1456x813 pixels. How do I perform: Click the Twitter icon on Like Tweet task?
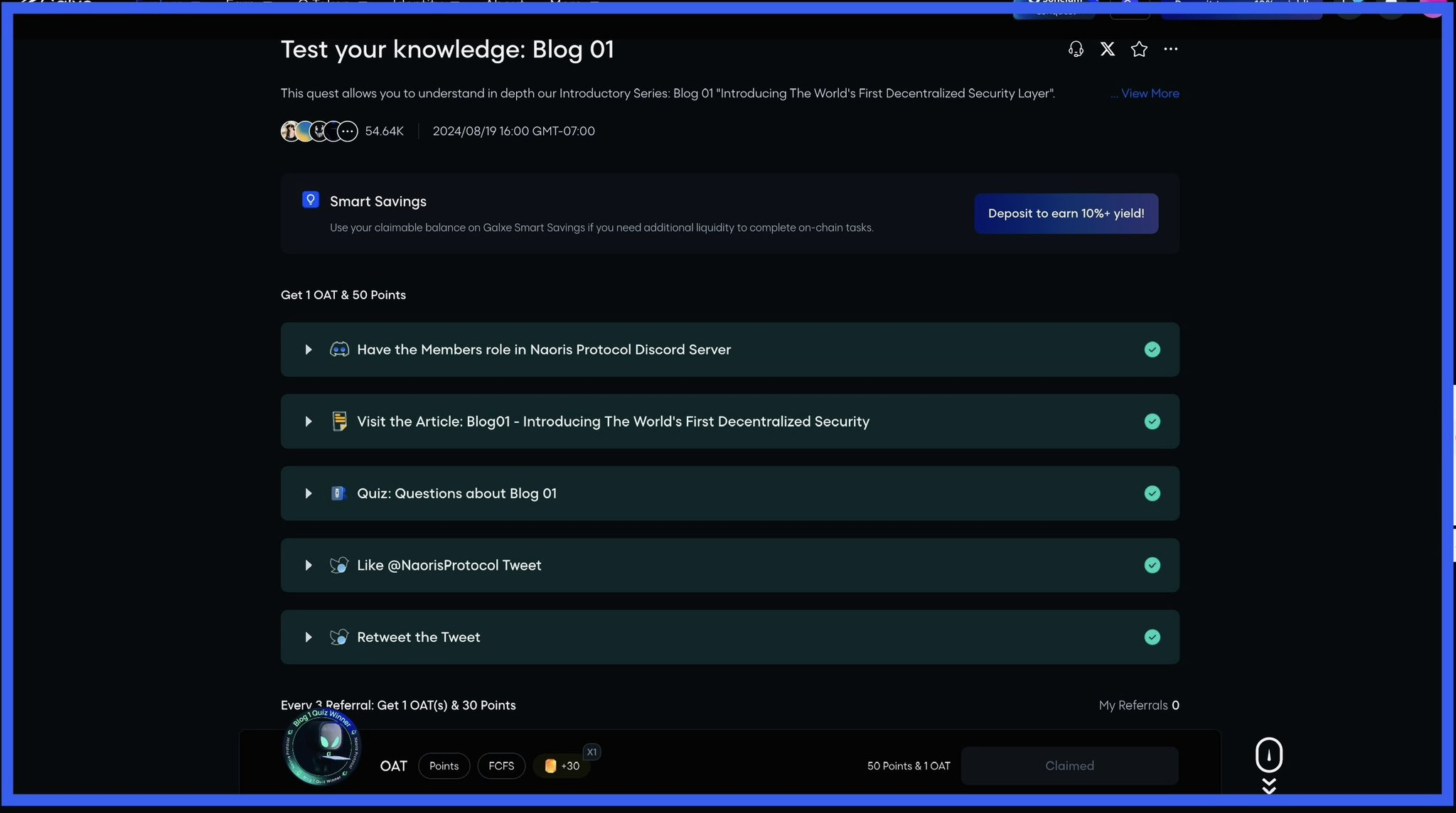[339, 565]
